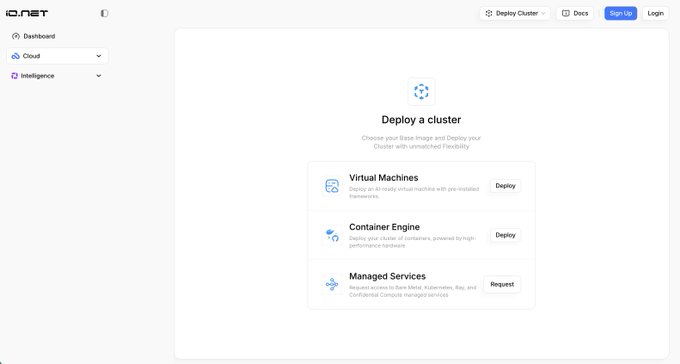The width and height of the screenshot is (680, 364).
Task: Click the Deploy a cluster heading
Action: tap(421, 120)
